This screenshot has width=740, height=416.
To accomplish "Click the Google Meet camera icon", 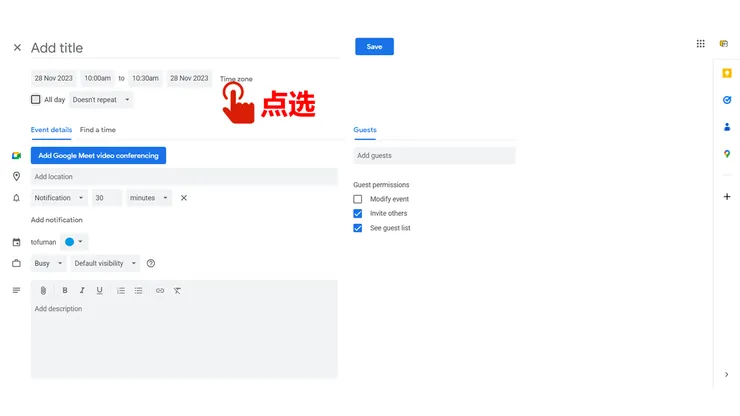I will click(x=17, y=155).
